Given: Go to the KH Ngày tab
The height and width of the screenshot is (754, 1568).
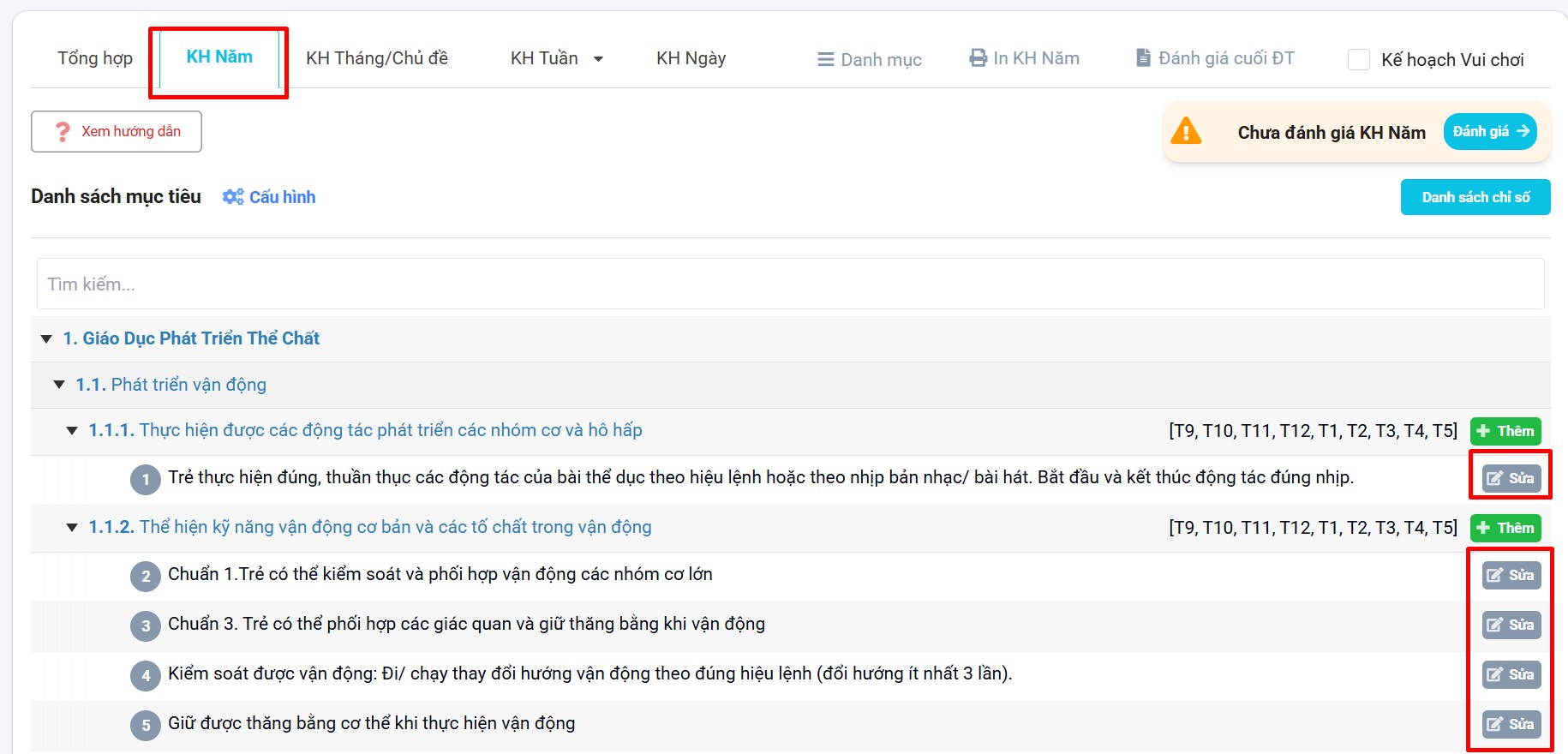Looking at the screenshot, I should pyautogui.click(x=691, y=58).
